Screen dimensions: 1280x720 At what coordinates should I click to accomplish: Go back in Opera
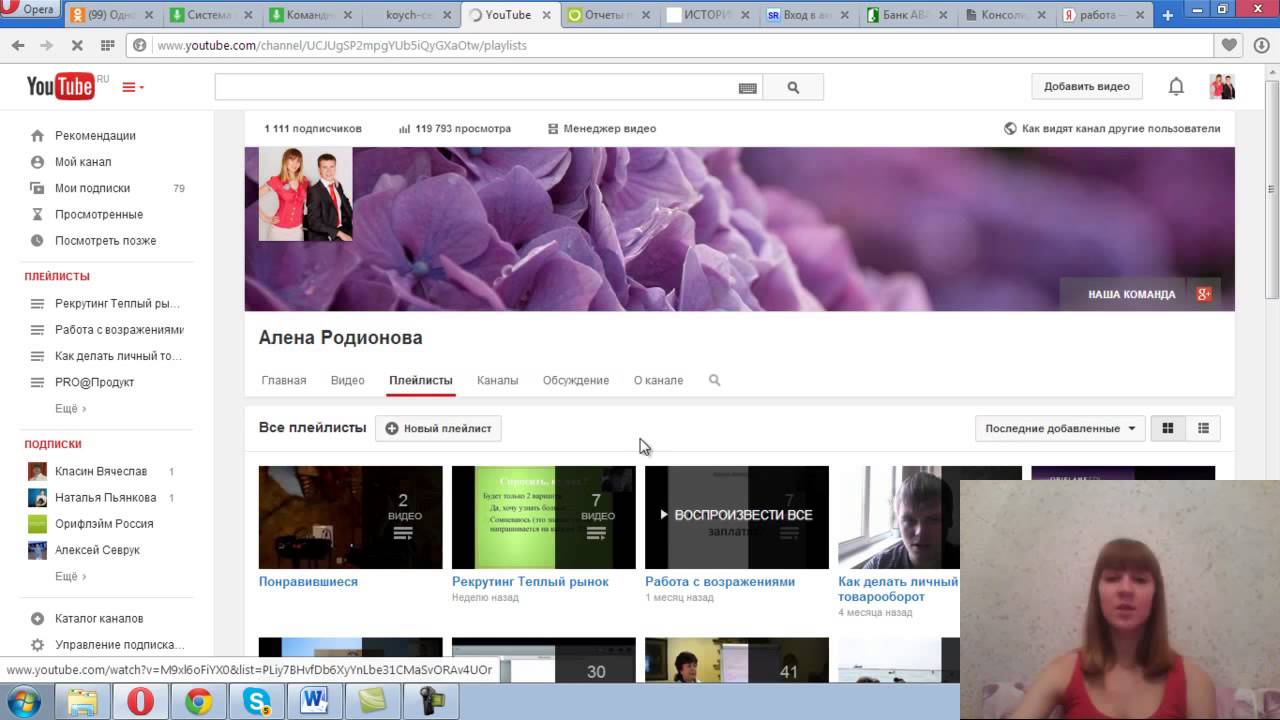tap(18, 45)
